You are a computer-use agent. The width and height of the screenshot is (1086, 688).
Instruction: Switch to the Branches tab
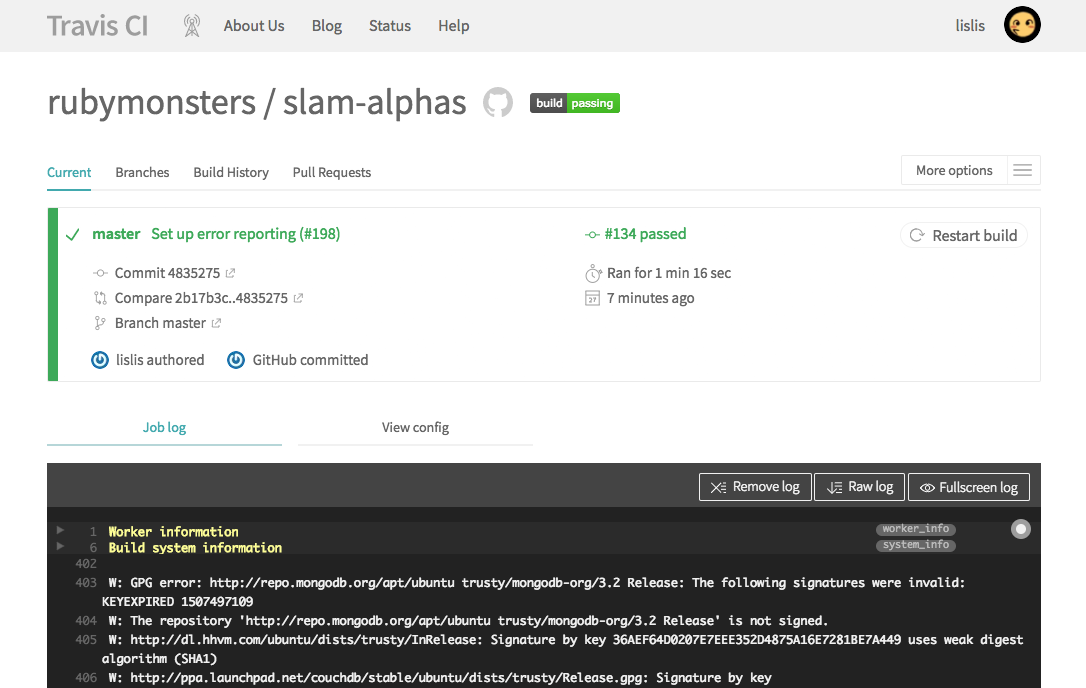point(142,173)
